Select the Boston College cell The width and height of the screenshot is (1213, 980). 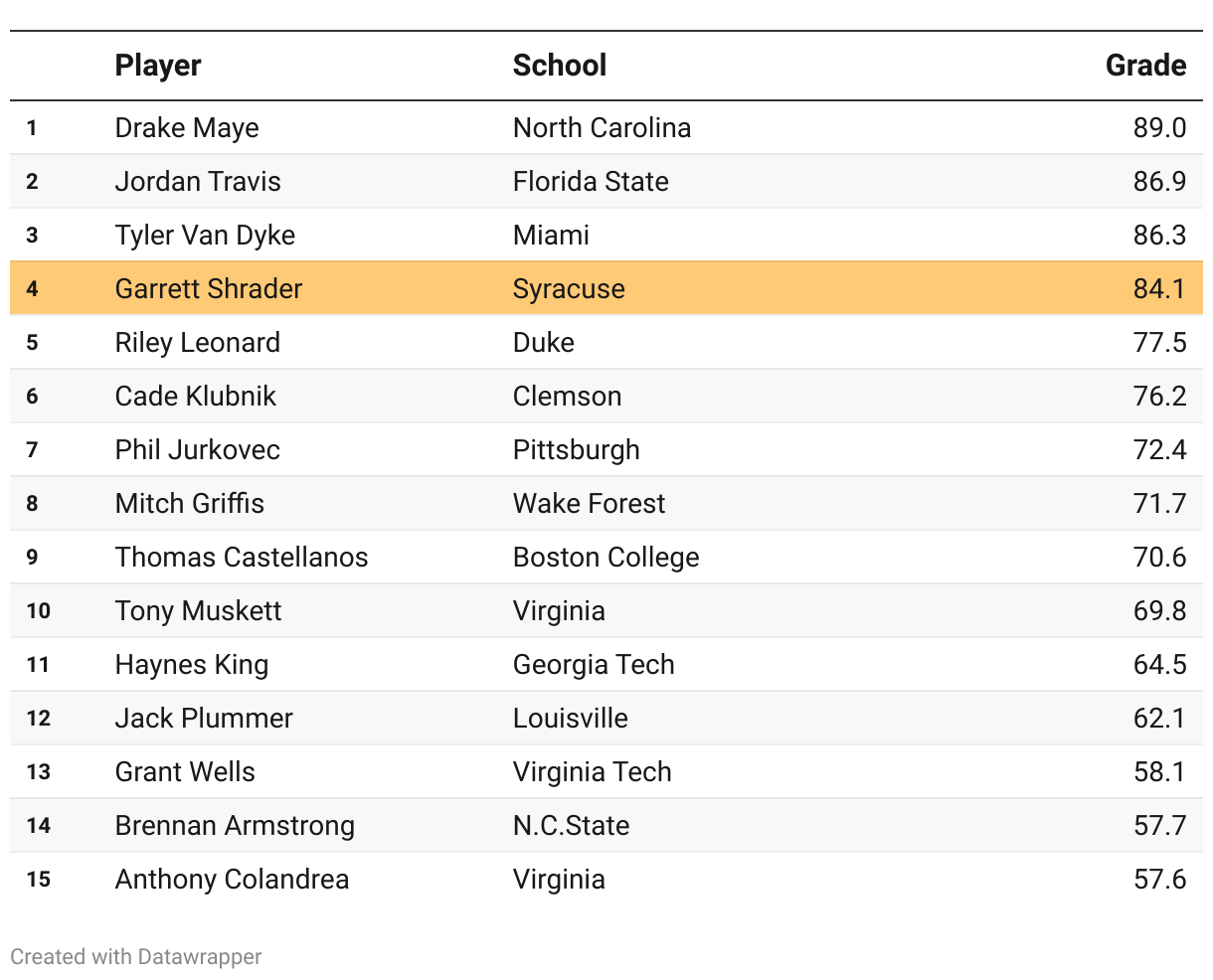click(x=606, y=558)
